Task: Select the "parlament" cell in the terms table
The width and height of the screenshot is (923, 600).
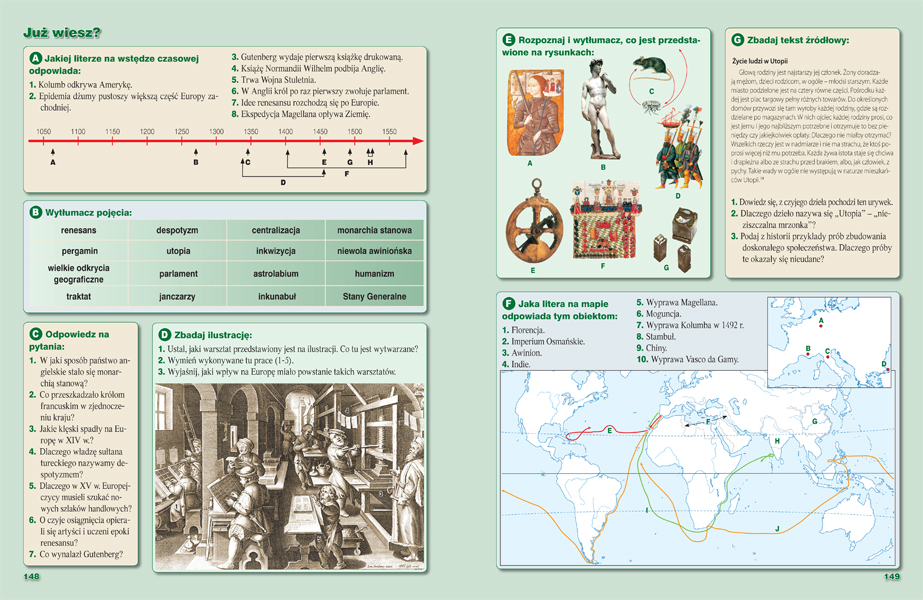Action: click(177, 274)
